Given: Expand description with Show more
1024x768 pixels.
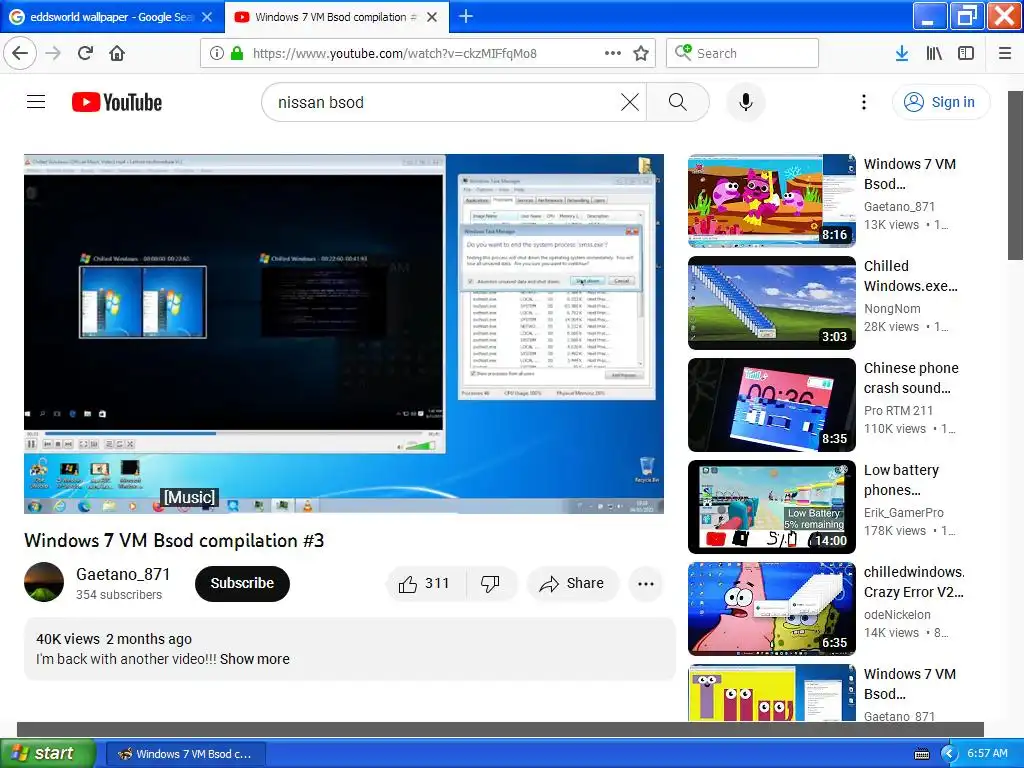Looking at the screenshot, I should pos(255,659).
